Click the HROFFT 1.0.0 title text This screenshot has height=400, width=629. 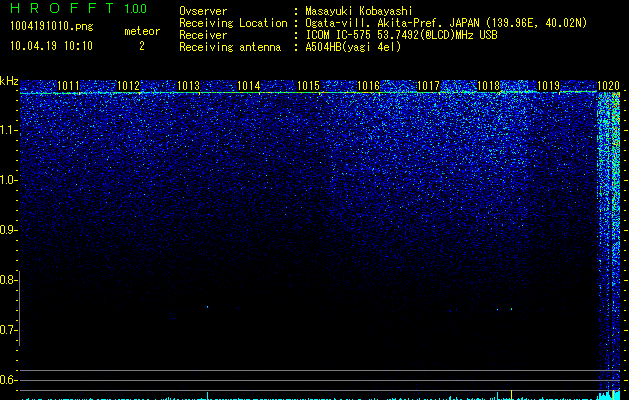tap(79, 8)
